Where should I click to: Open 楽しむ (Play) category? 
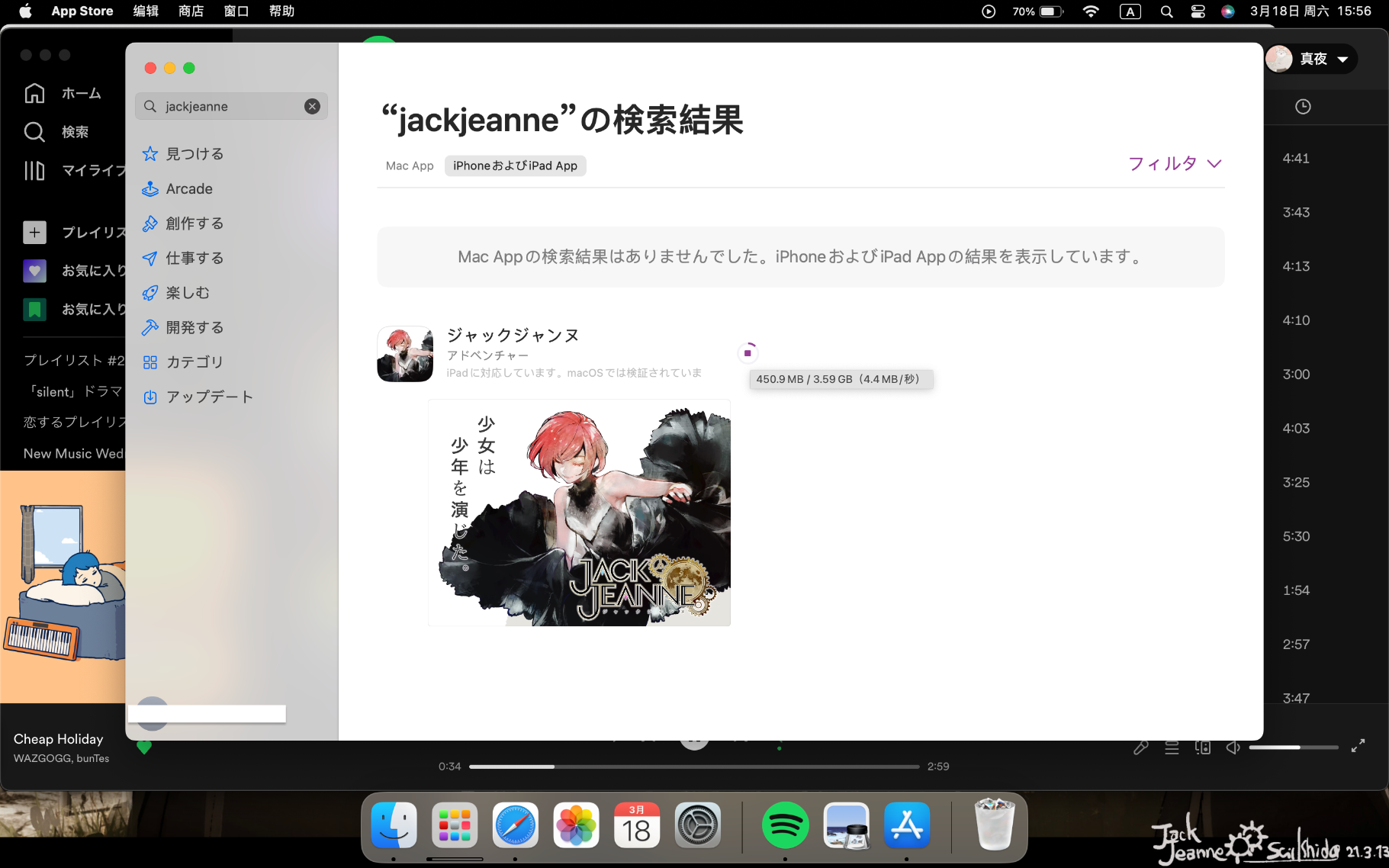coord(175,293)
